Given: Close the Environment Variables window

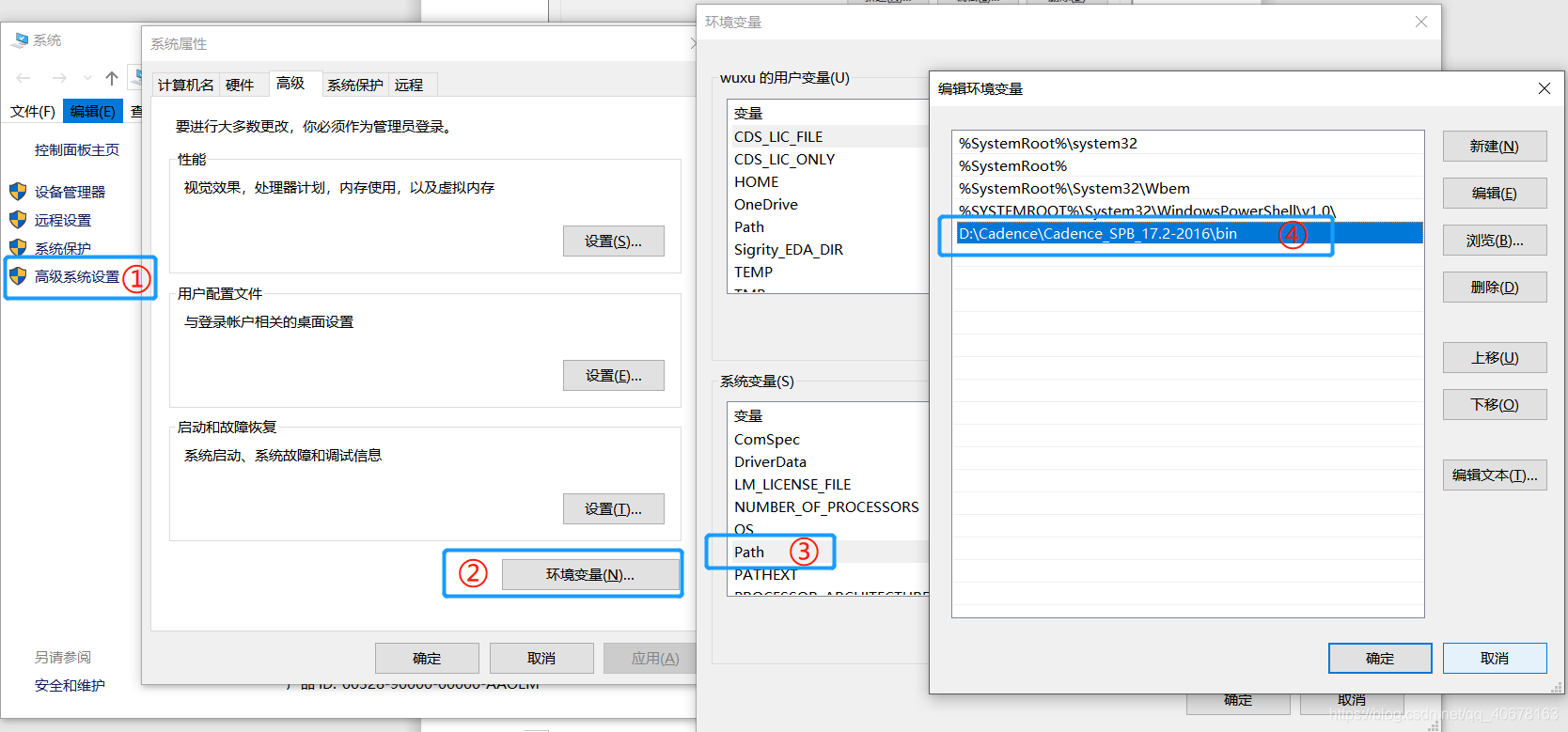Looking at the screenshot, I should click(1421, 22).
